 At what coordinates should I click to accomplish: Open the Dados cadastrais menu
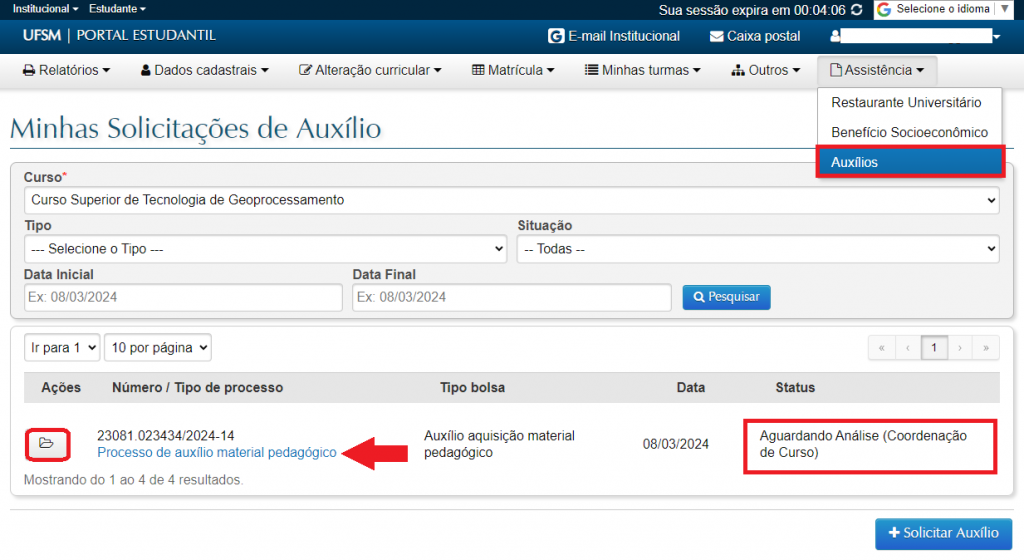click(205, 70)
